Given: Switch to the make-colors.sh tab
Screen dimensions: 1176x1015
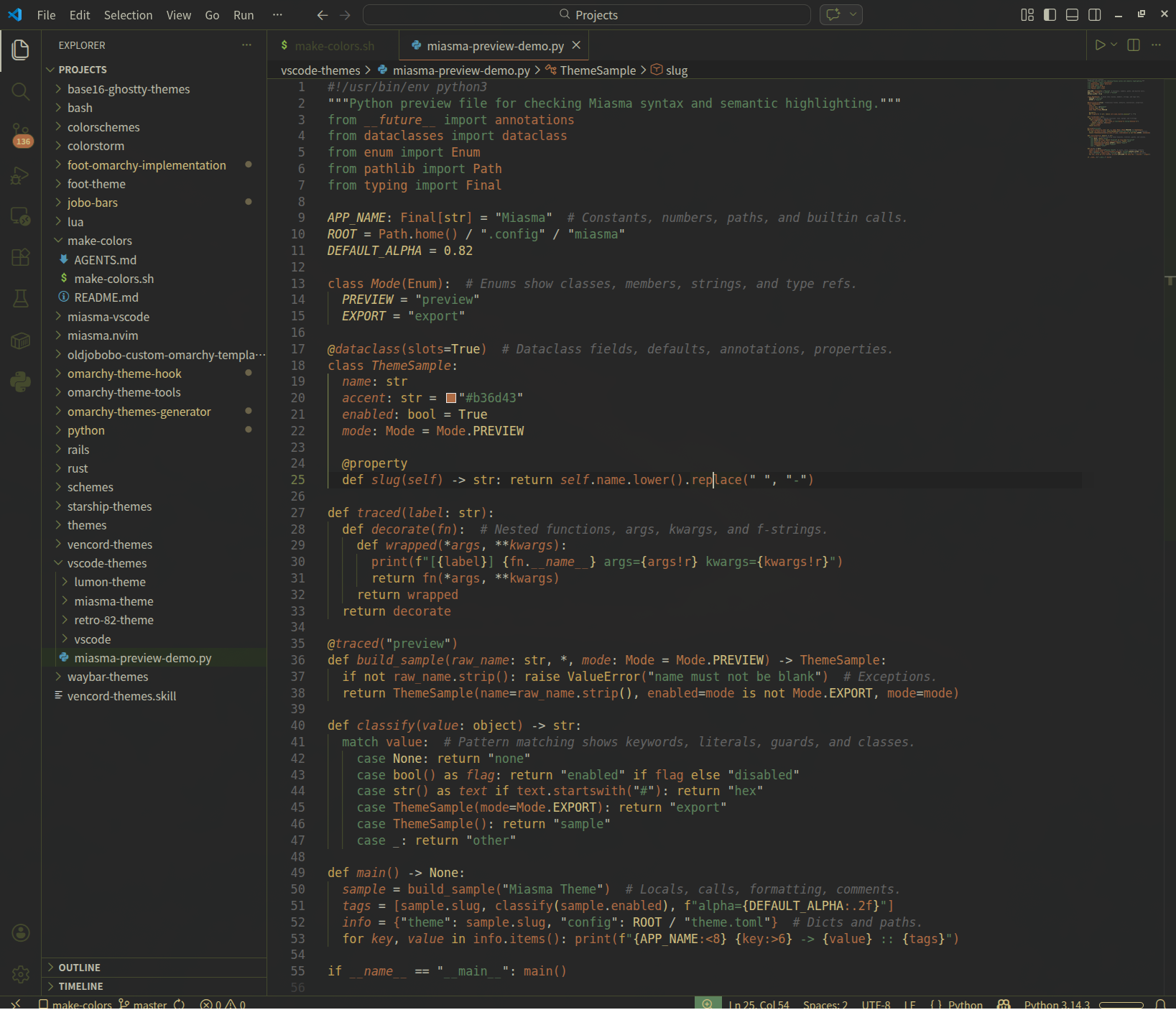Looking at the screenshot, I should tap(333, 46).
